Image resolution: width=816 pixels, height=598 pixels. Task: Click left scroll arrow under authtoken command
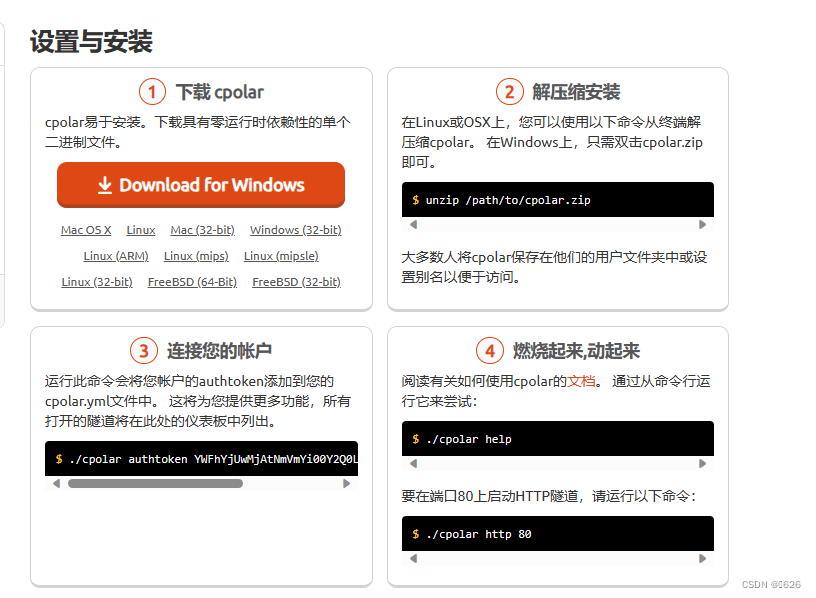click(x=57, y=484)
